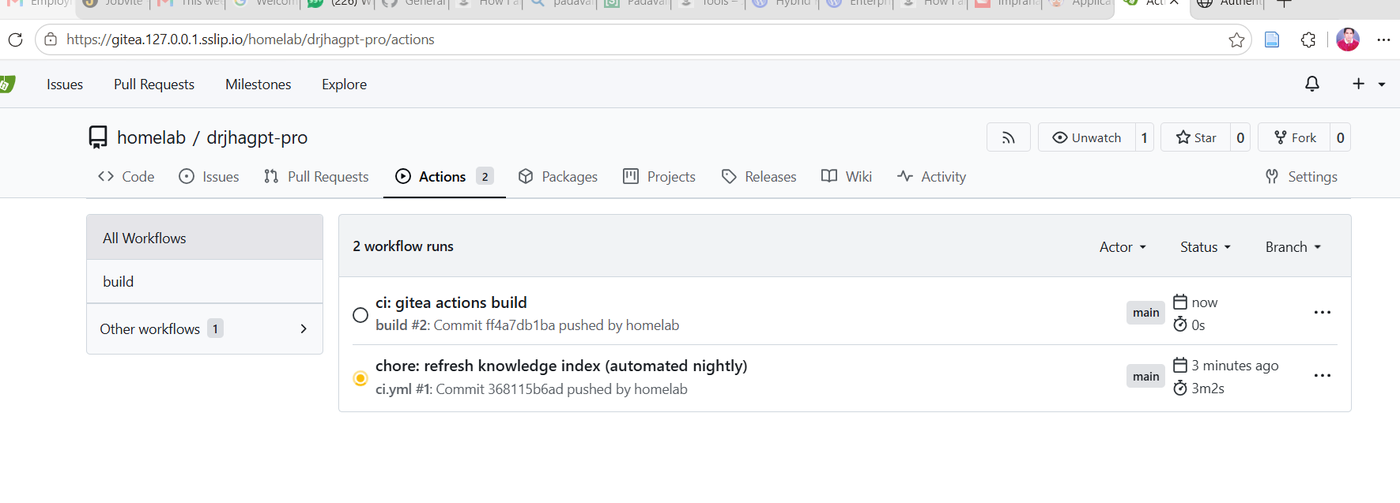View site information lock icon

point(51,40)
